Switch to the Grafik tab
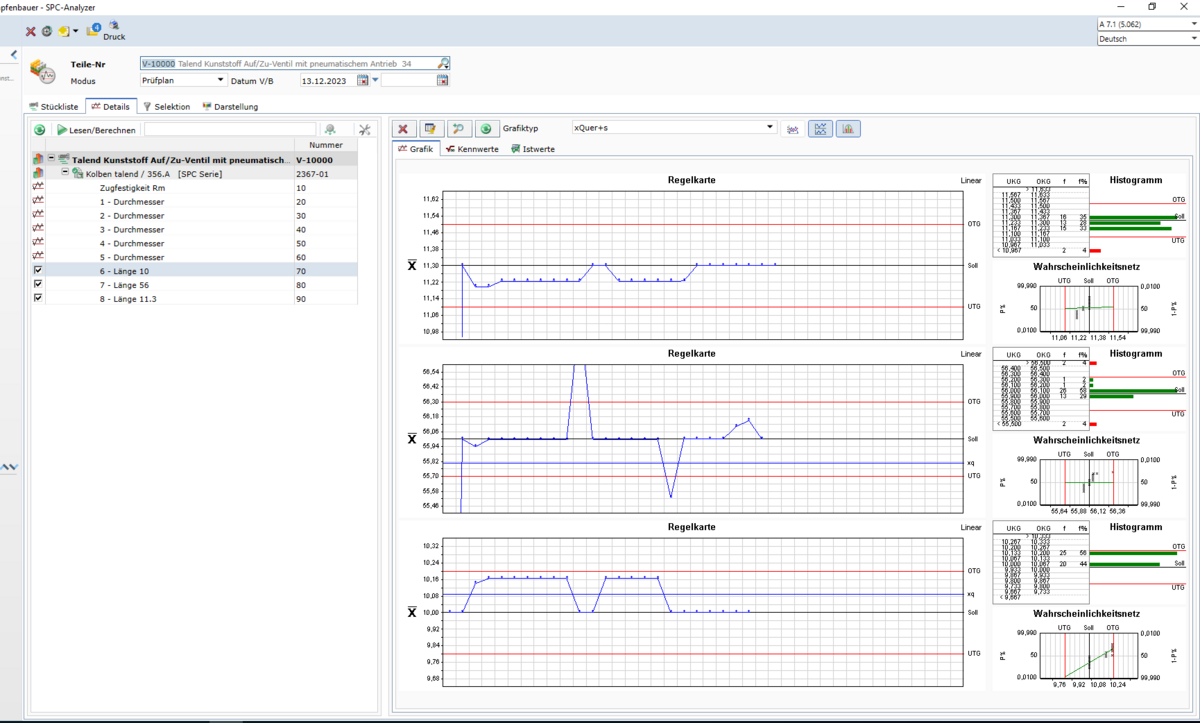 coord(416,148)
